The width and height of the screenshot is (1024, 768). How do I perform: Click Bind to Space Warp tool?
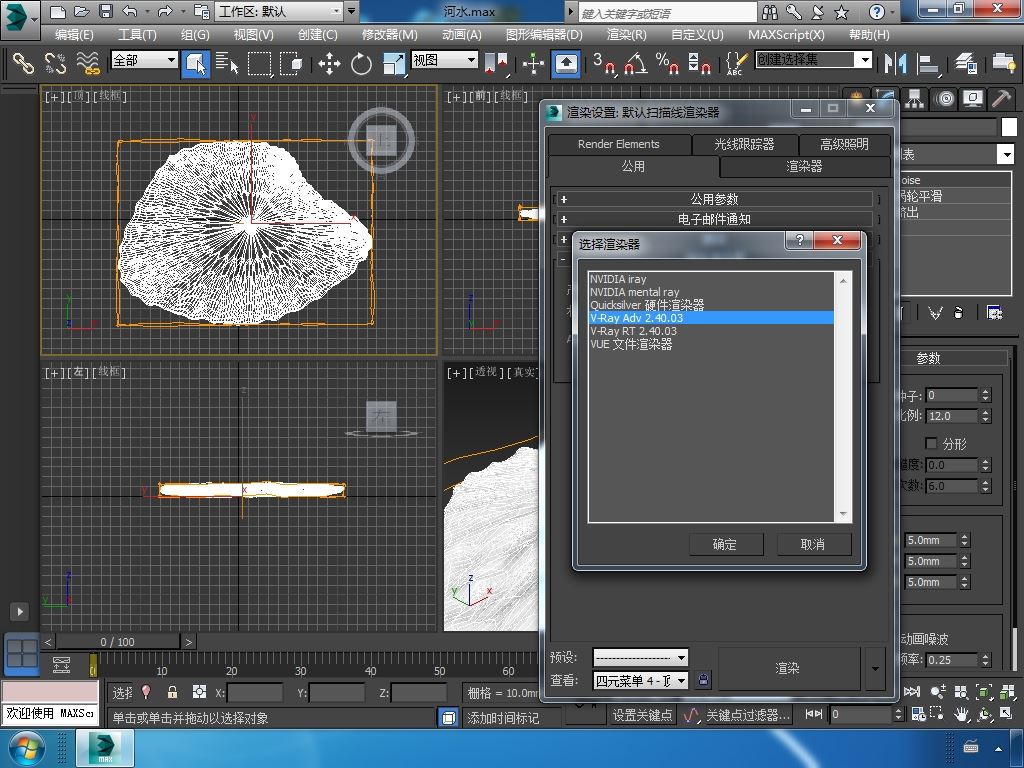click(88, 63)
